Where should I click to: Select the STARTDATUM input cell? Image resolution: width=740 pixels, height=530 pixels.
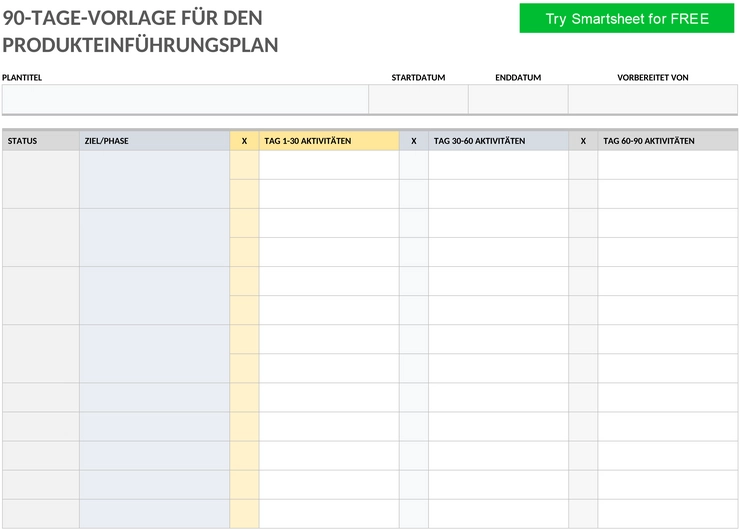pos(418,99)
